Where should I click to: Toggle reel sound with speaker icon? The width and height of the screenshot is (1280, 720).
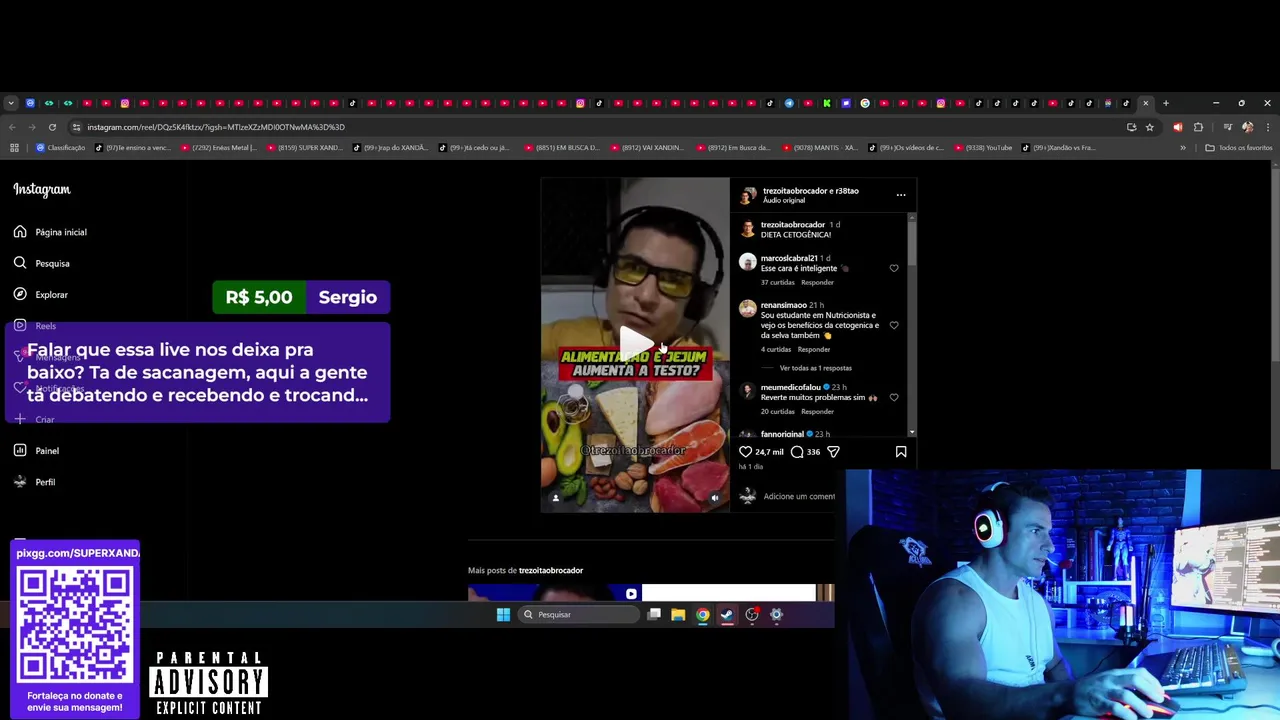coord(714,497)
